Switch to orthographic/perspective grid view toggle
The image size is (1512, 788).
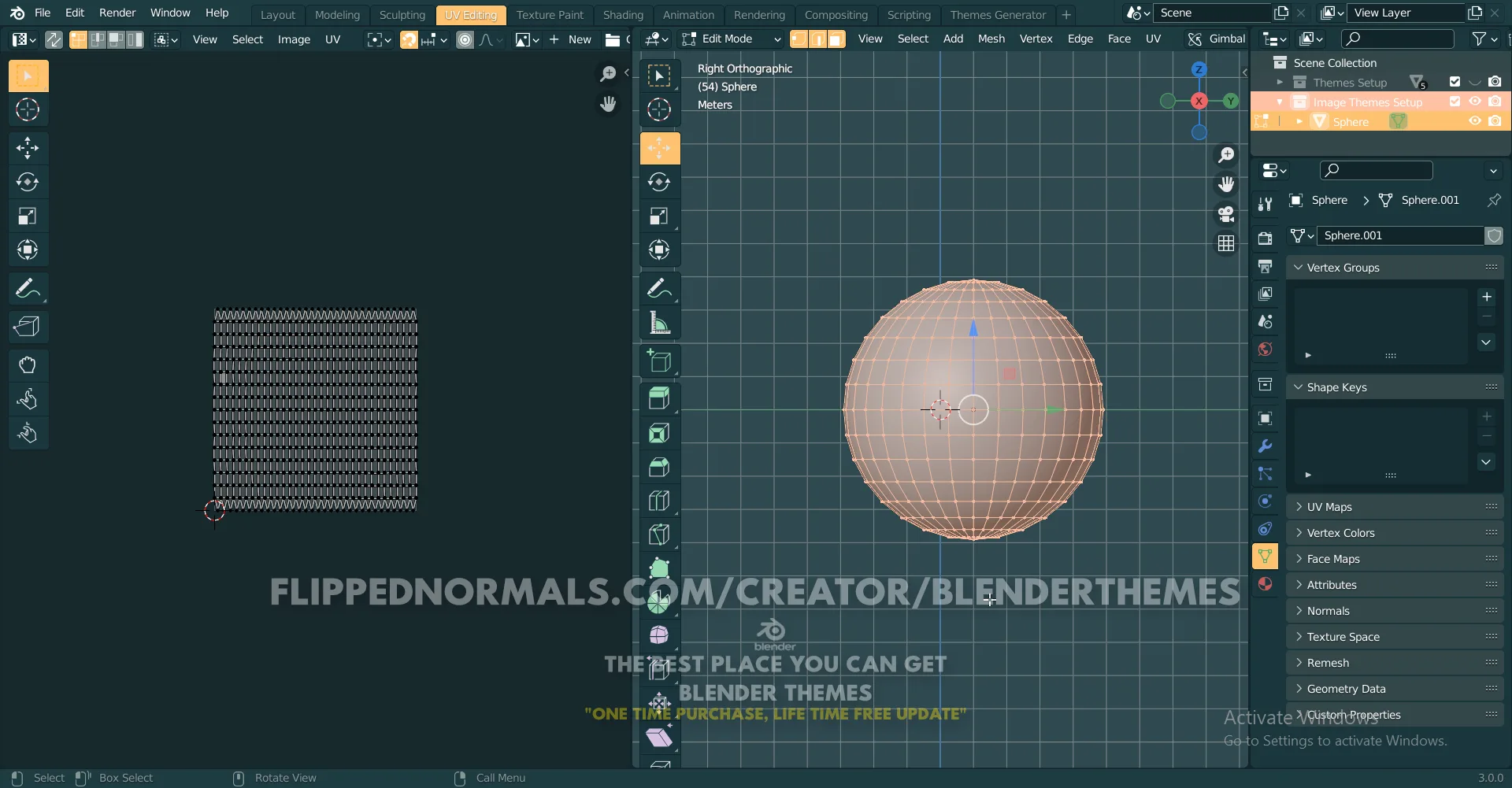click(x=1226, y=244)
